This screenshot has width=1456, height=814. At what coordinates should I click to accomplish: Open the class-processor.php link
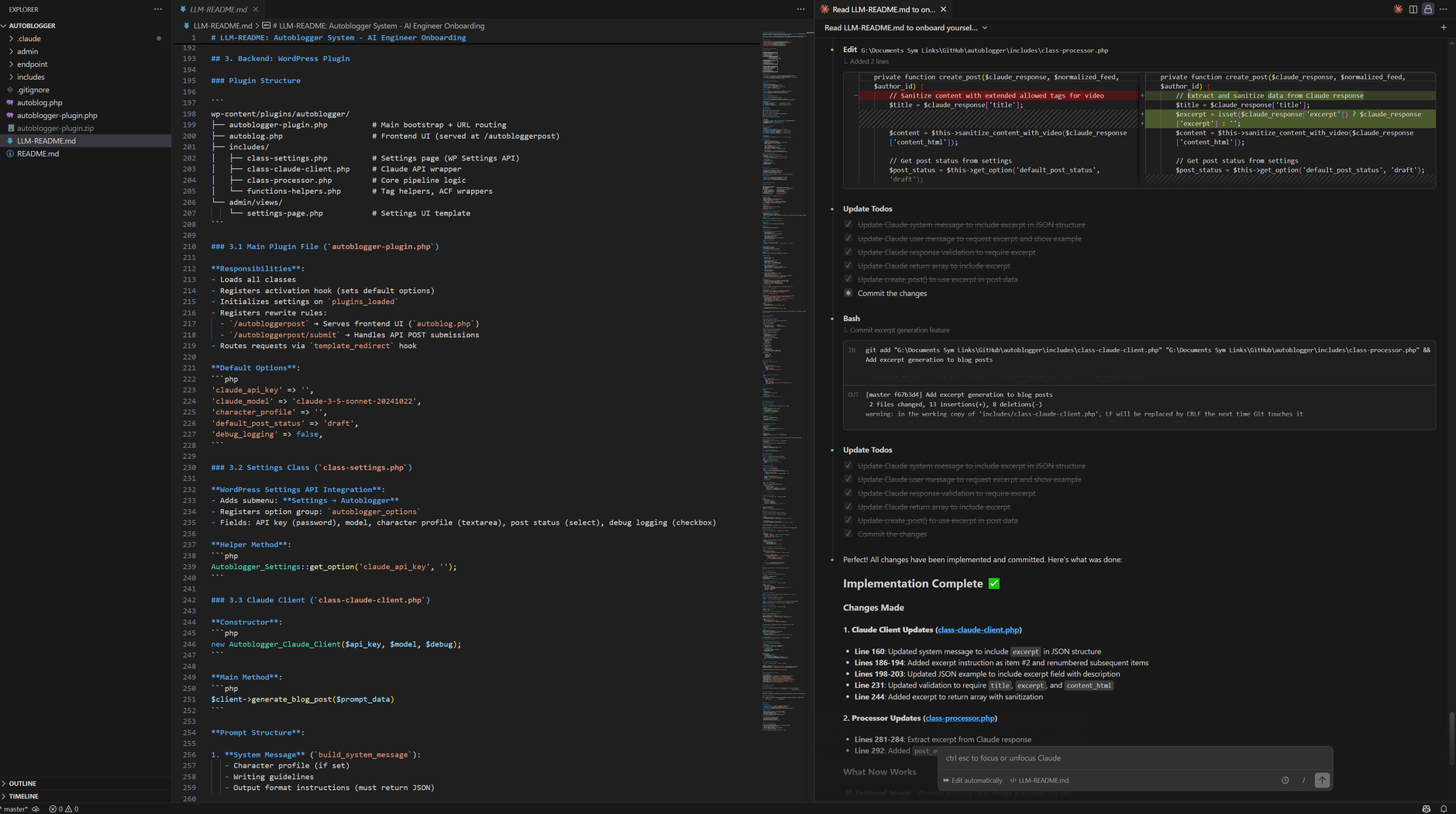(x=959, y=718)
